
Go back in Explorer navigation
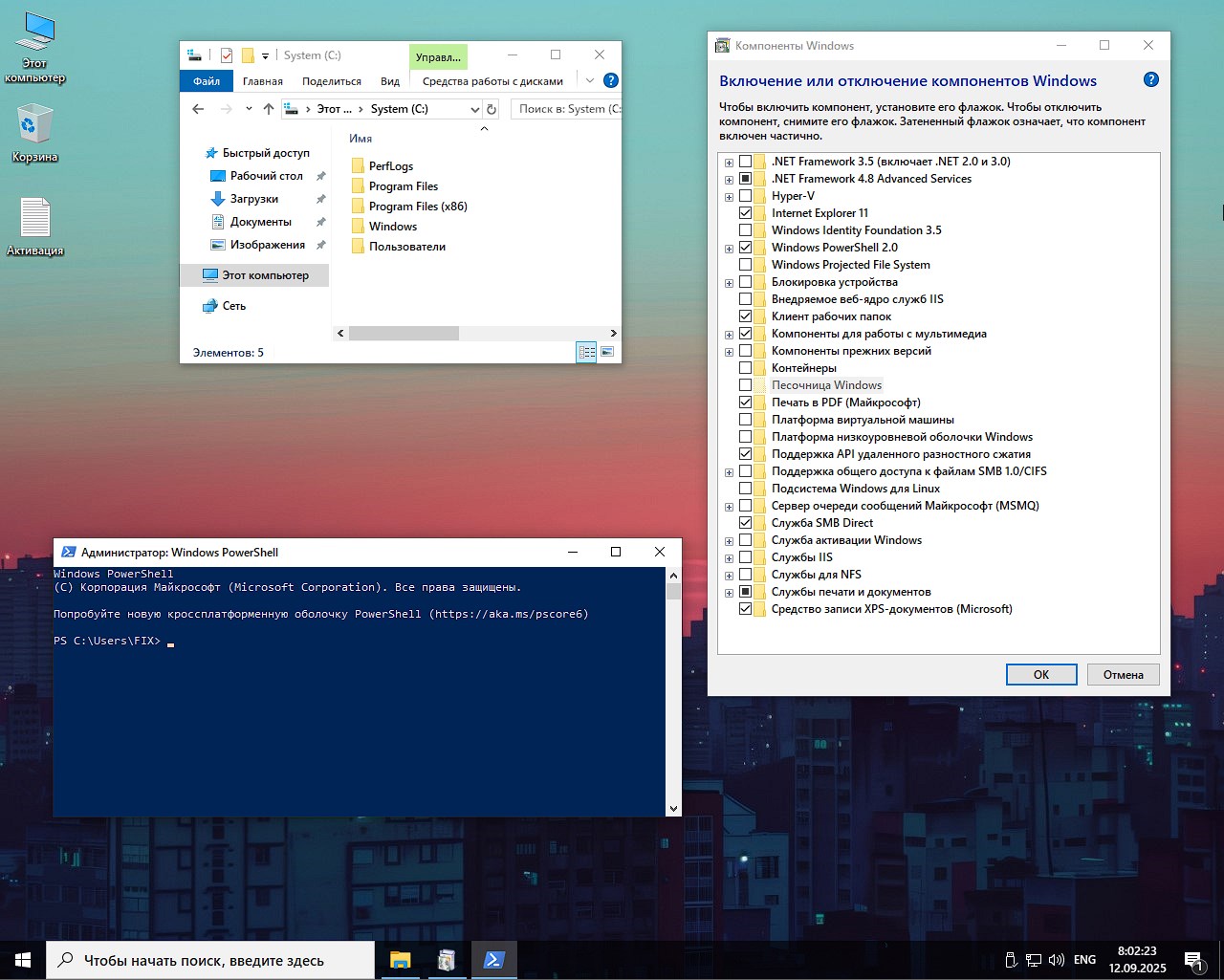click(x=198, y=109)
